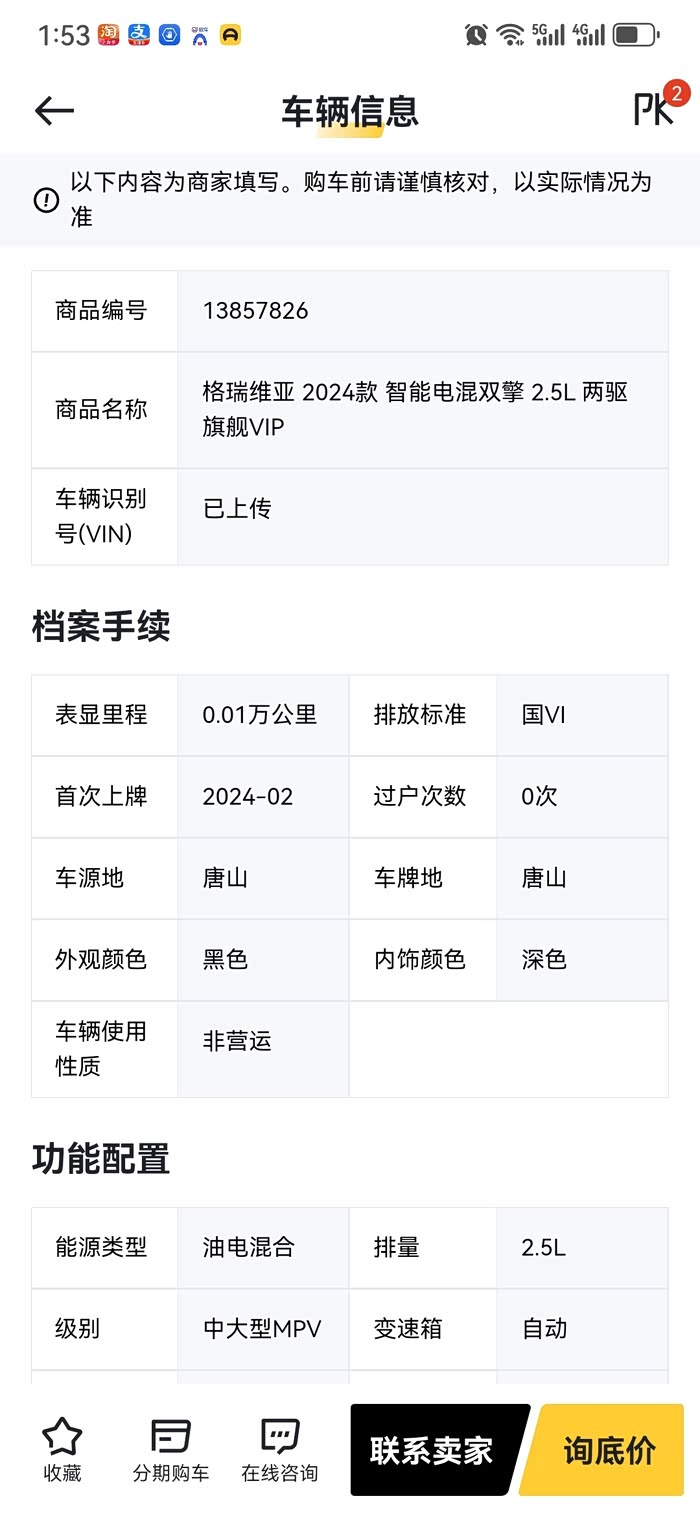700x1516 pixels.
Task: Tap the Alipay notification icon in status bar
Action: [x=139, y=35]
